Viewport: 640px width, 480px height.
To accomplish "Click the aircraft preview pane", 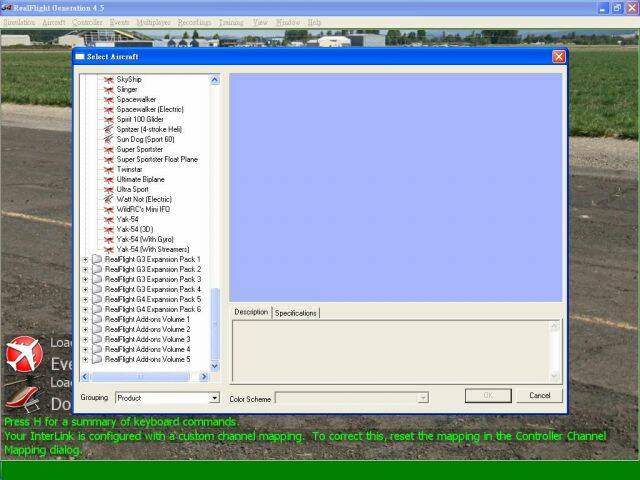I will pyautogui.click(x=396, y=187).
